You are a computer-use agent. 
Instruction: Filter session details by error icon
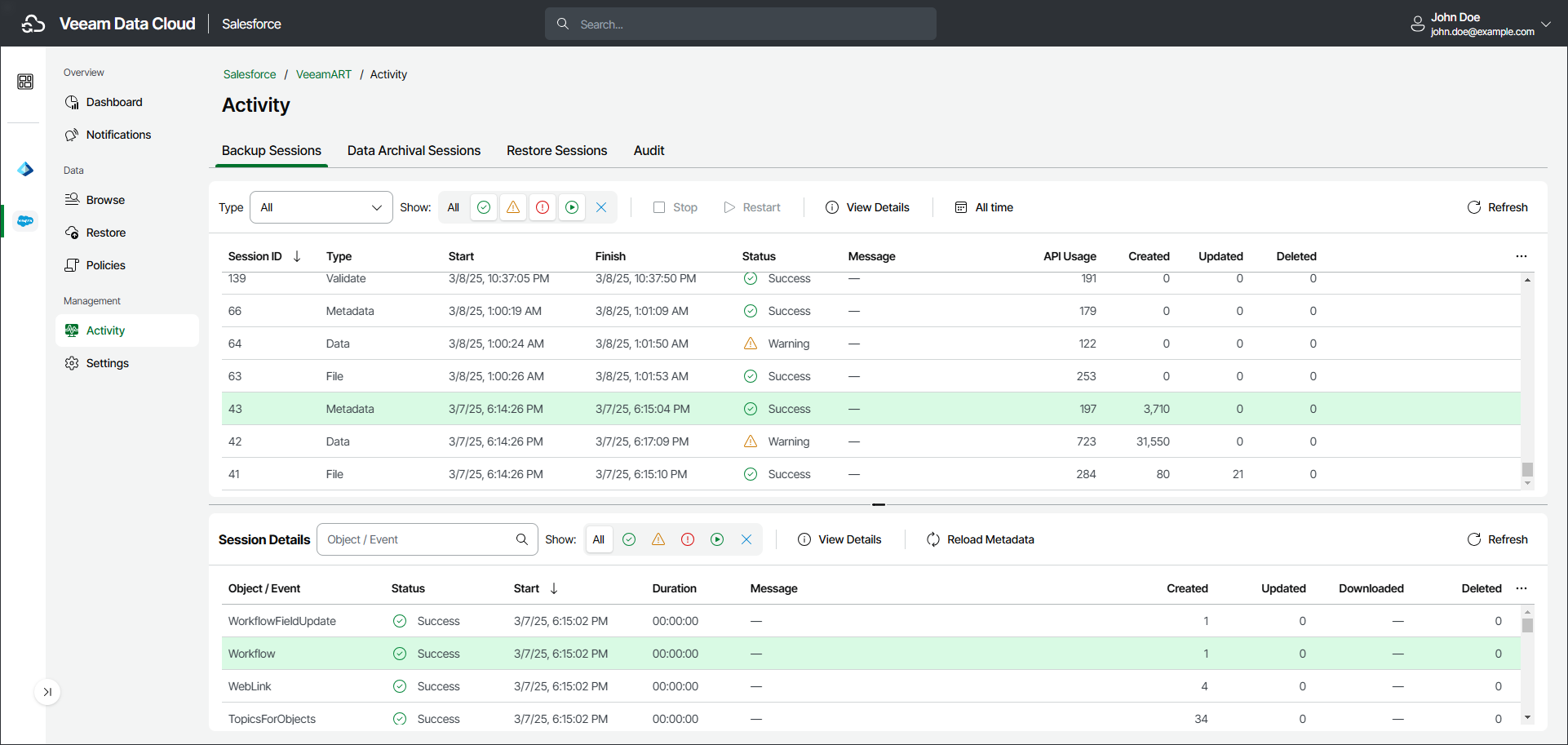click(x=688, y=539)
